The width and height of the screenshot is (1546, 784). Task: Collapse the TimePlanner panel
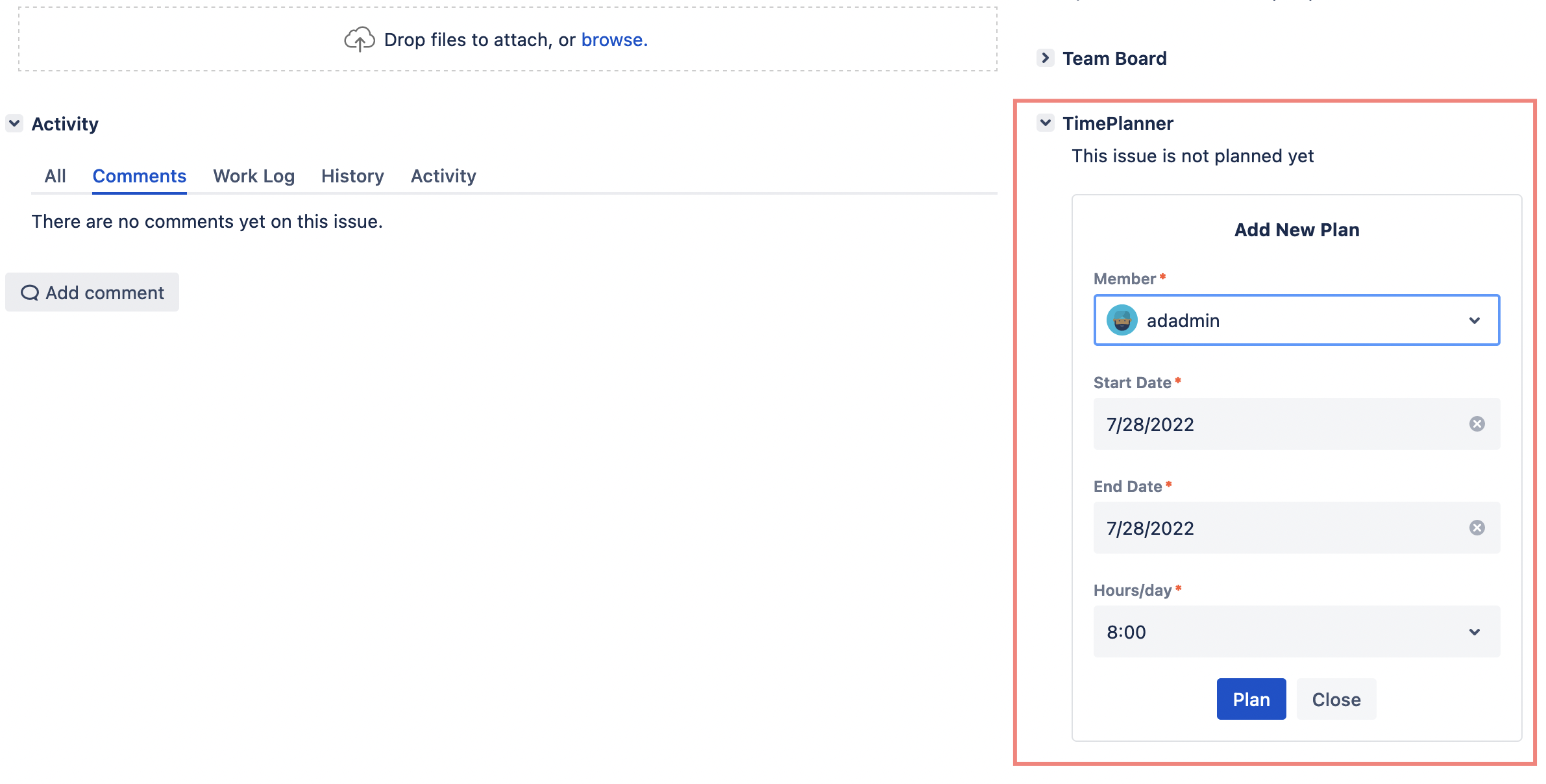(x=1045, y=123)
